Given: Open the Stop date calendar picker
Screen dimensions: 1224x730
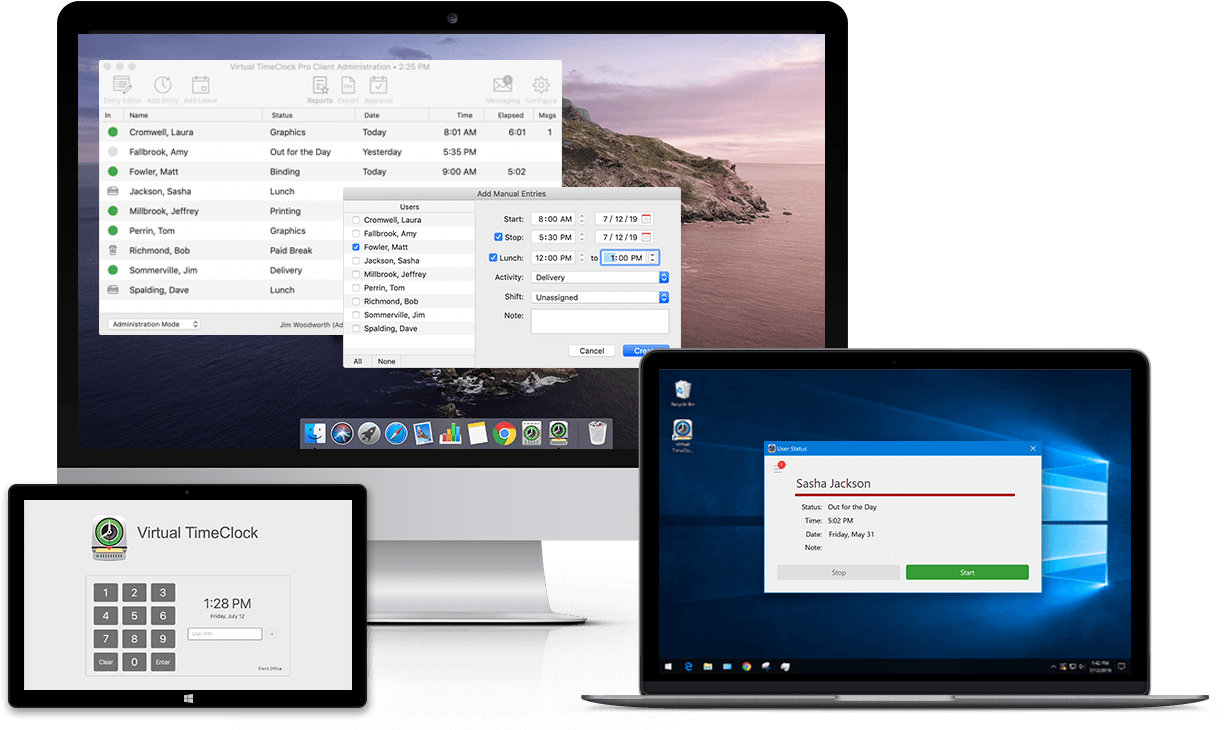Looking at the screenshot, I should point(646,237).
